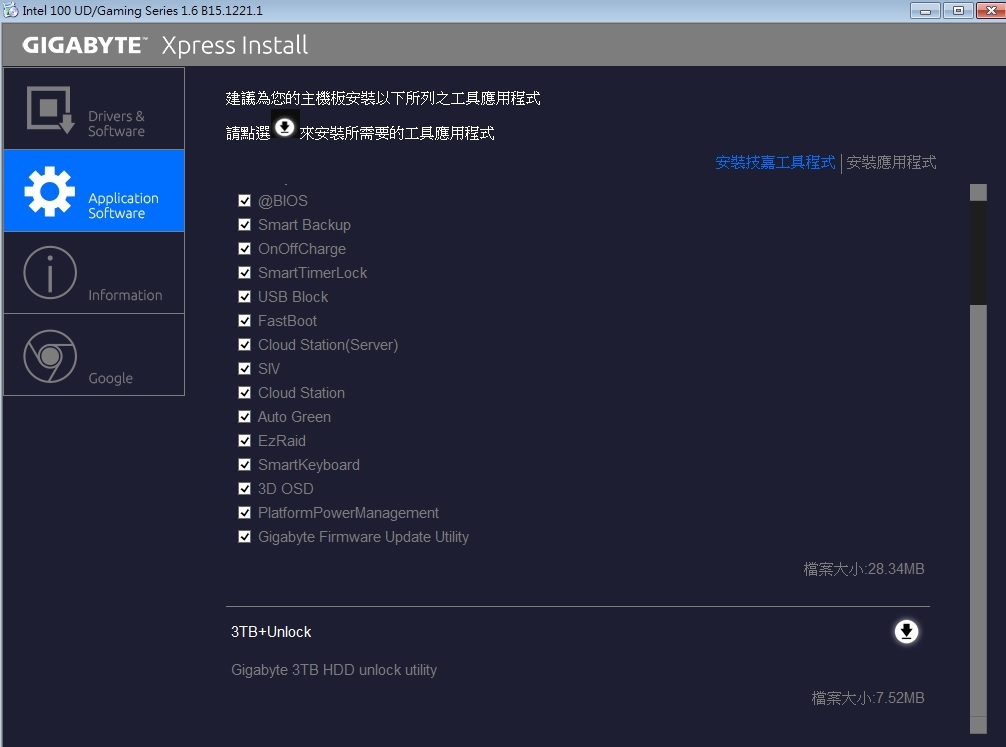Toggle the 3D OSD checkbox
Viewport: 1006px width, 747px height.
pos(244,488)
